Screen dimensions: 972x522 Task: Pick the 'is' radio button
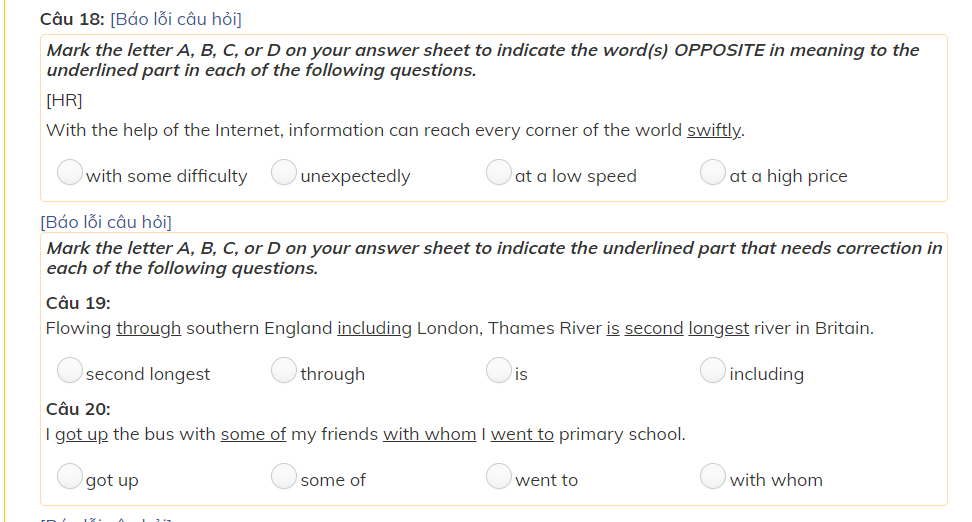point(499,372)
